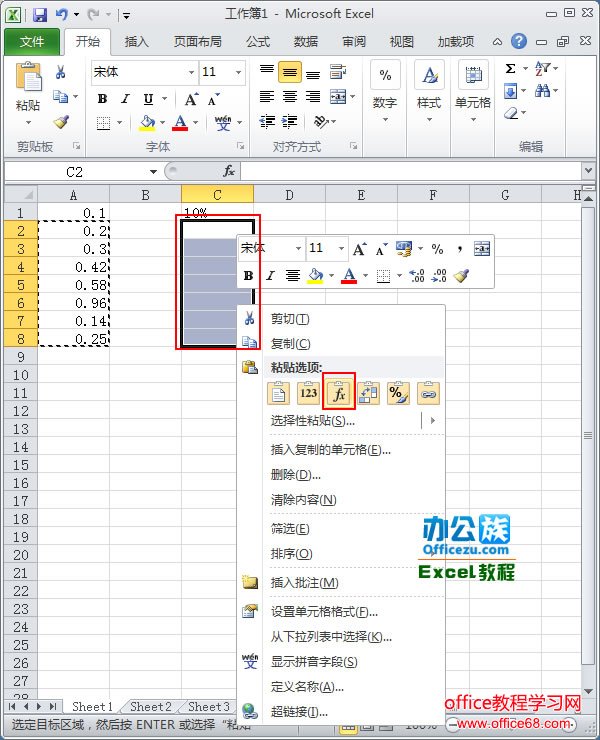Open the Sheet2 worksheet tab
This screenshot has width=600, height=740.
pos(151,706)
